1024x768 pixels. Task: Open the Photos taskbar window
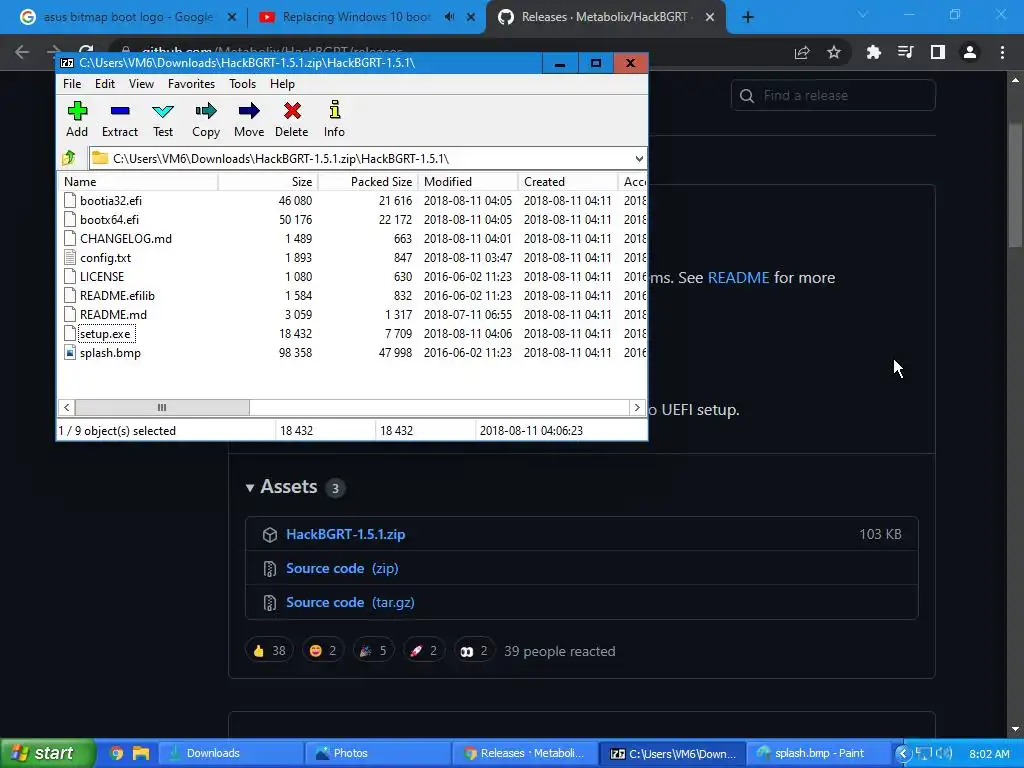(x=377, y=753)
